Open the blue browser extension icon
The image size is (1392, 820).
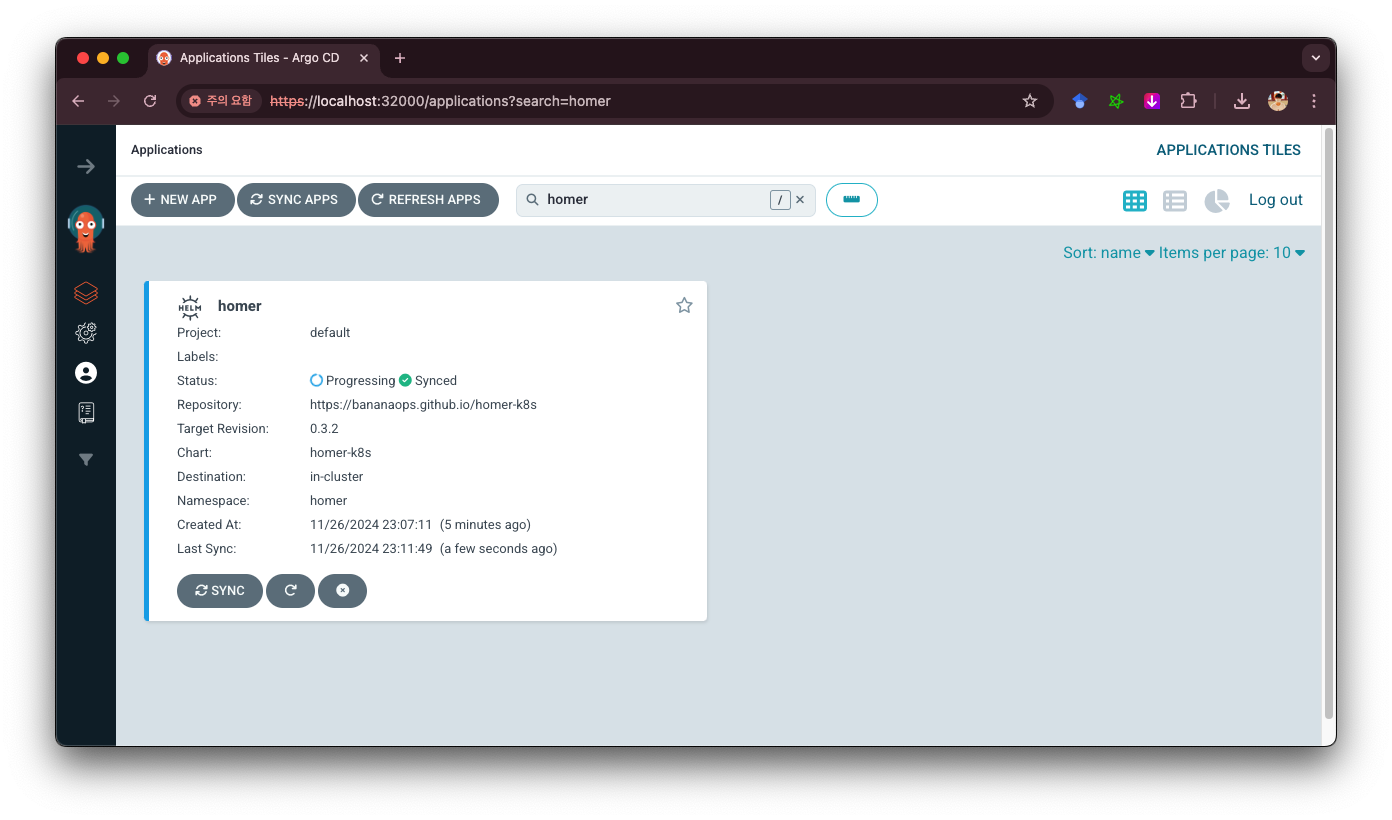(1079, 101)
